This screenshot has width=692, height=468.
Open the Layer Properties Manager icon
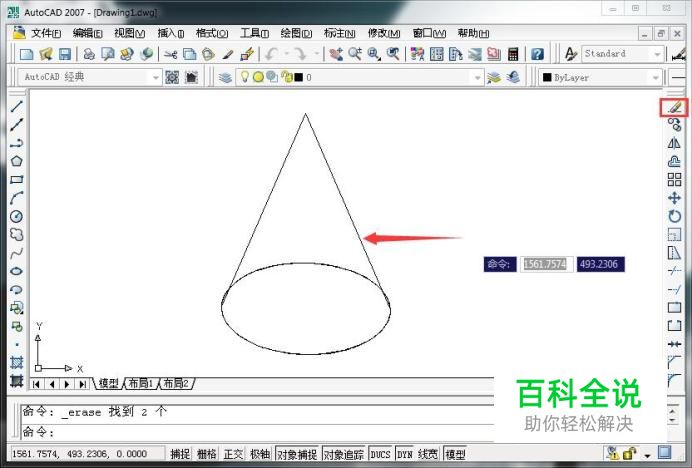pyautogui.click(x=225, y=78)
